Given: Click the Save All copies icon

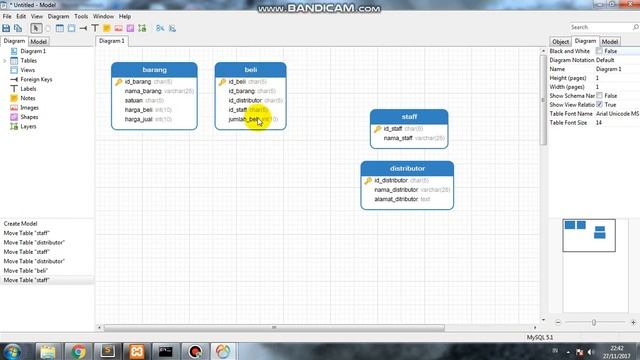Looking at the screenshot, I should pos(18,28).
